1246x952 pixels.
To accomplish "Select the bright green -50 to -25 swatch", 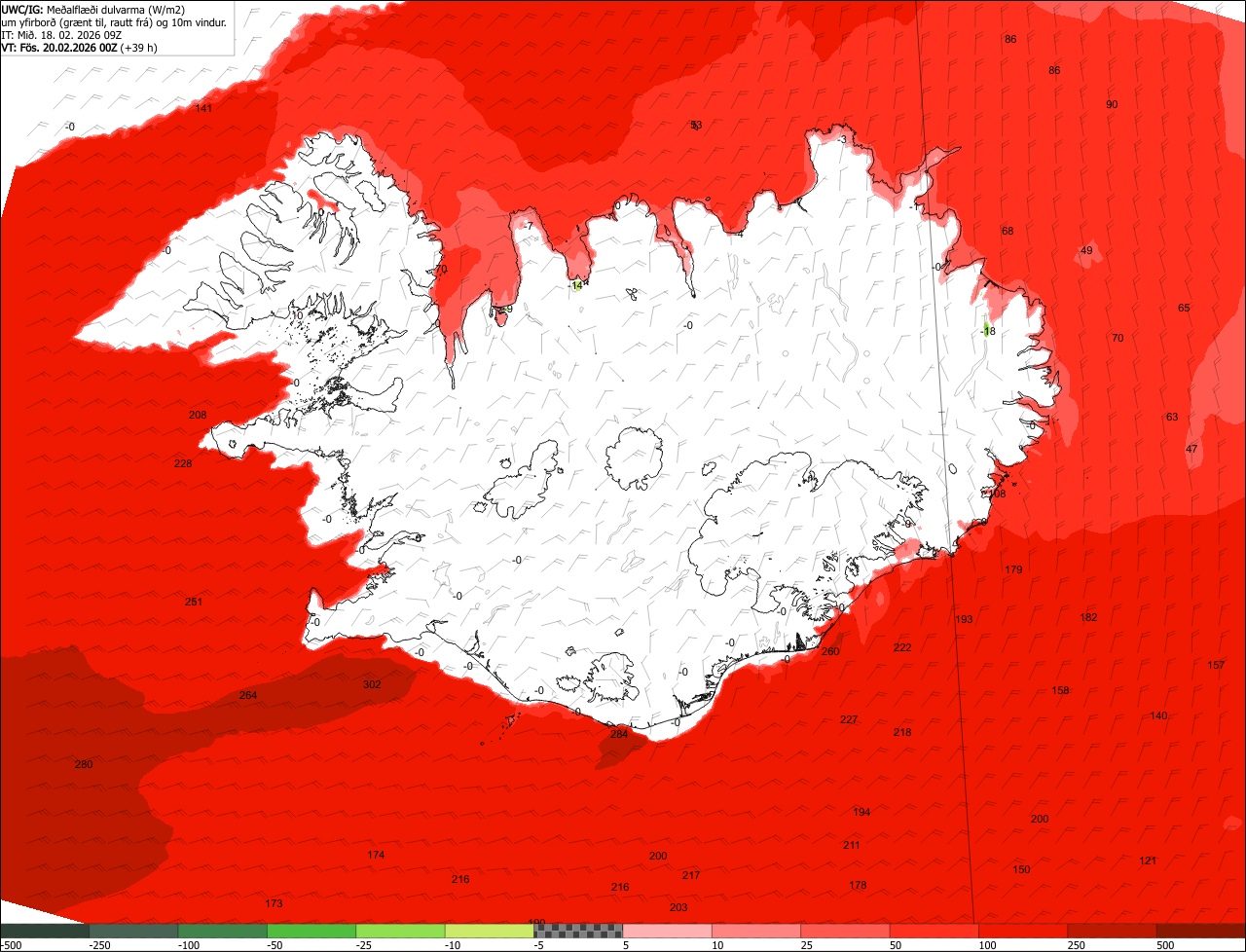I will click(311, 931).
